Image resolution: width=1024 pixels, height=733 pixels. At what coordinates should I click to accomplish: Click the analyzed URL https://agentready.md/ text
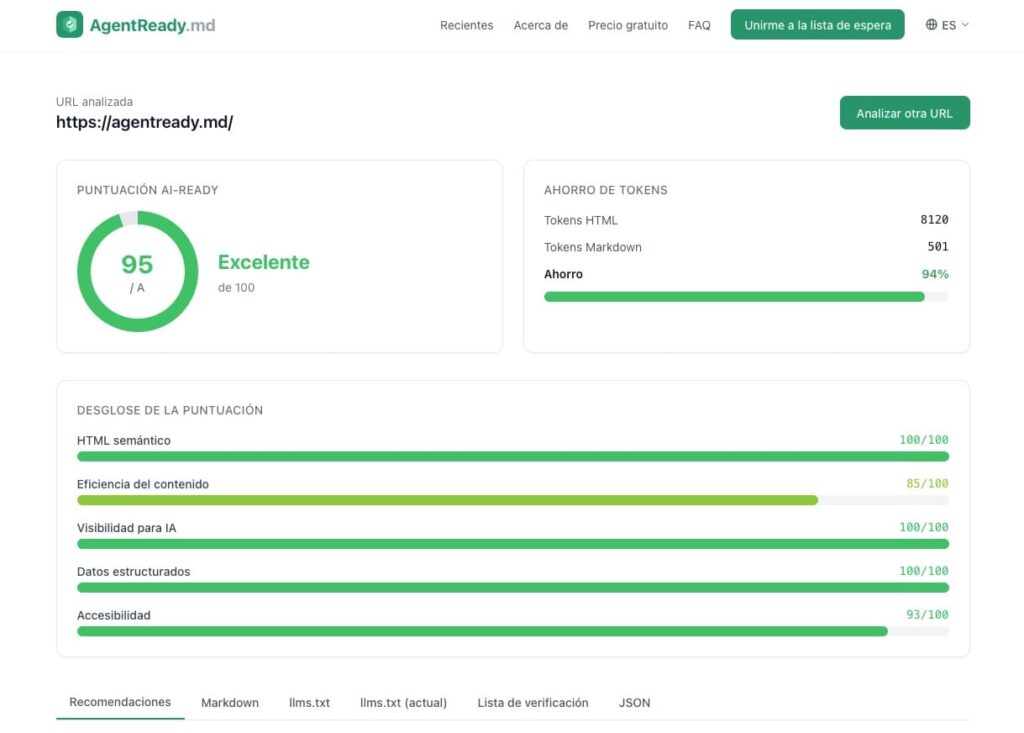144,123
